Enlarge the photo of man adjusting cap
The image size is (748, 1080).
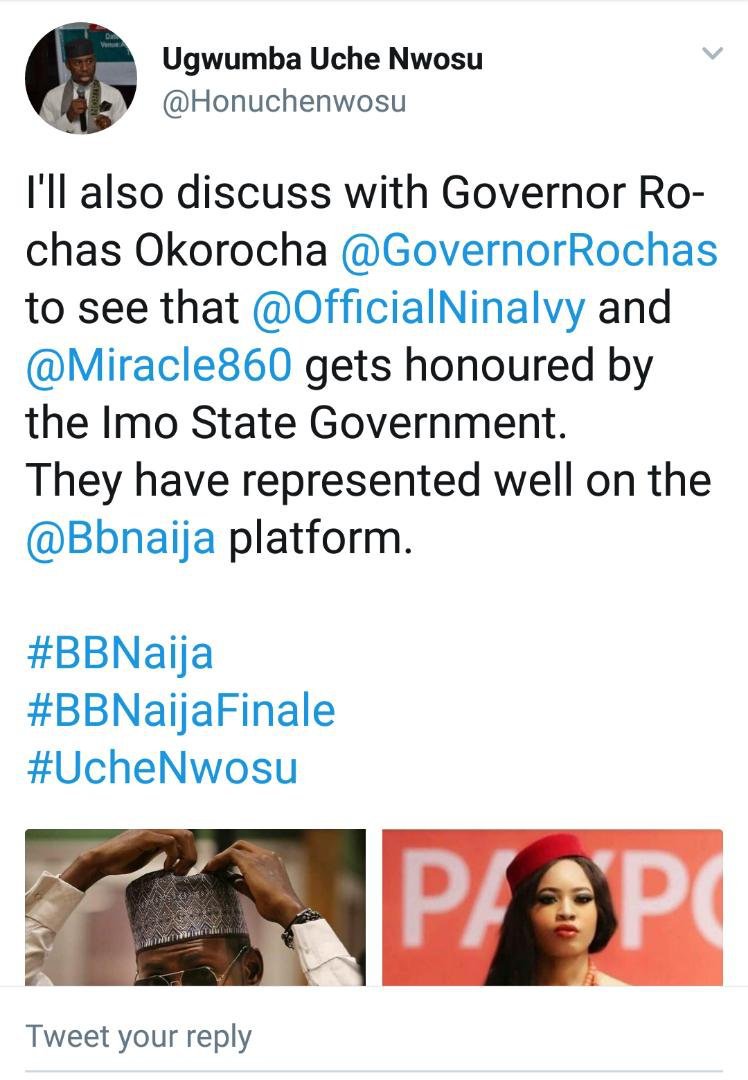click(x=195, y=907)
